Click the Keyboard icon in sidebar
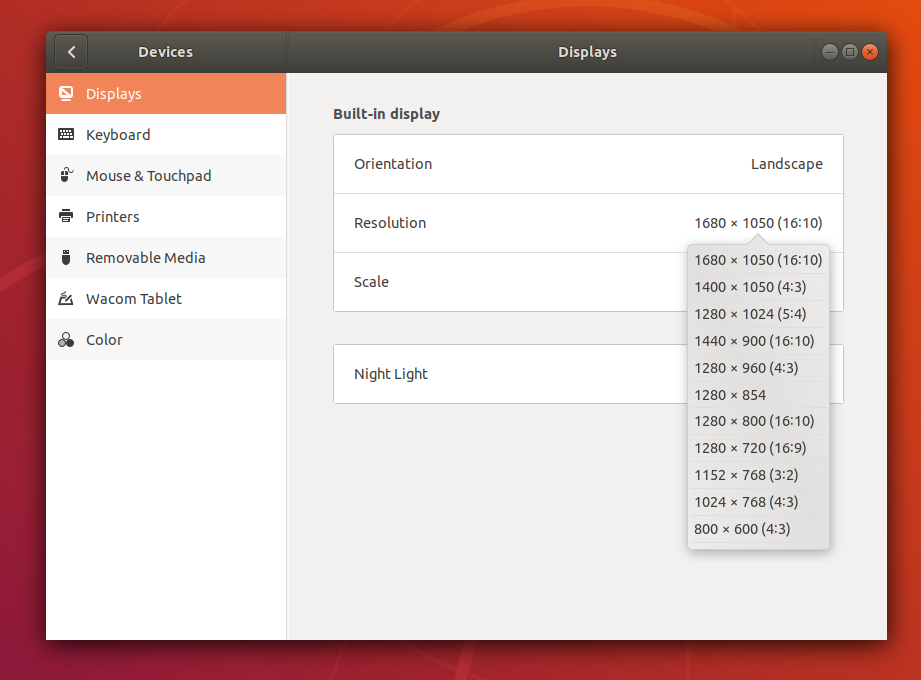Viewport: 921px width, 680px height. [x=66, y=134]
